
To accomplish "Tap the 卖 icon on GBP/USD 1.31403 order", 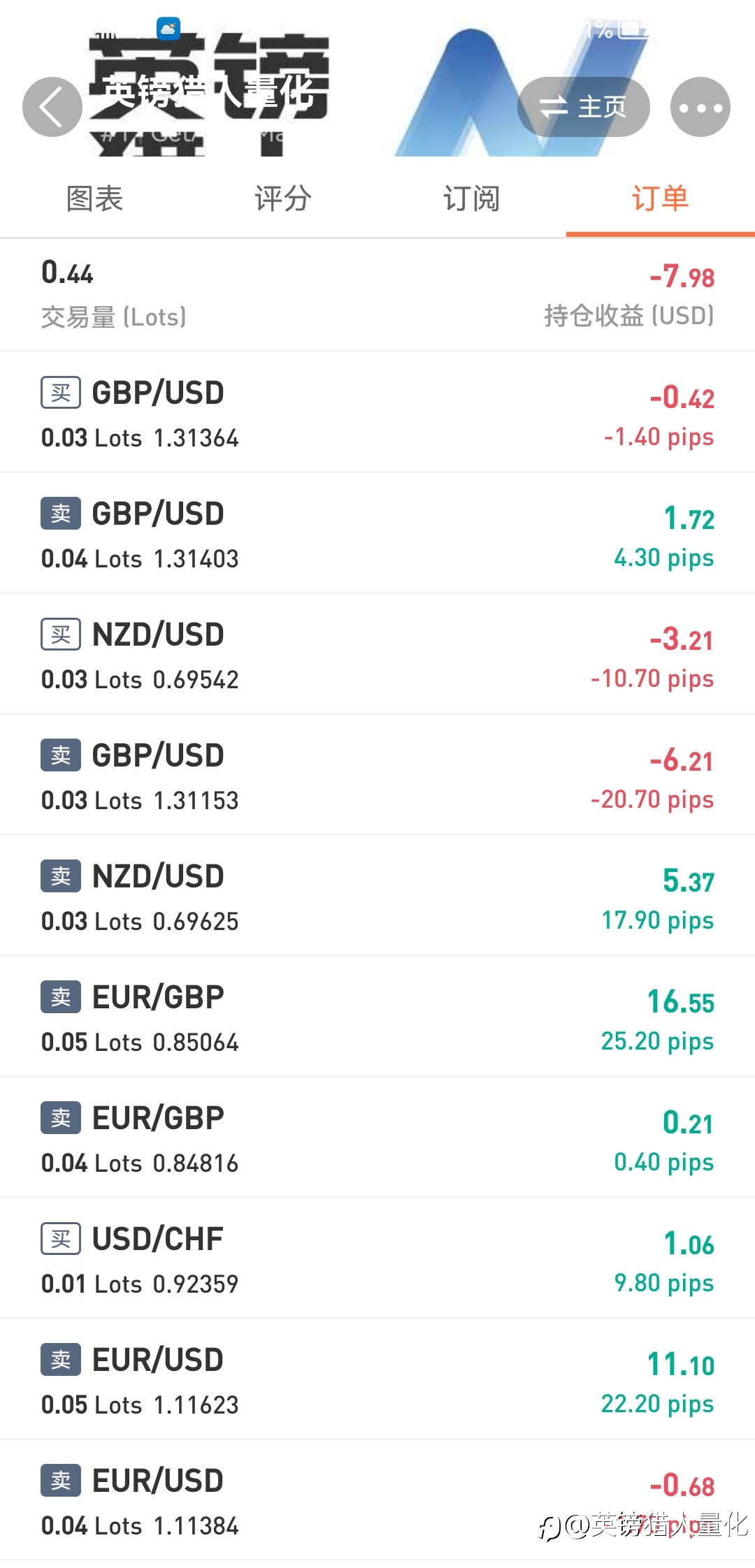I will [61, 514].
